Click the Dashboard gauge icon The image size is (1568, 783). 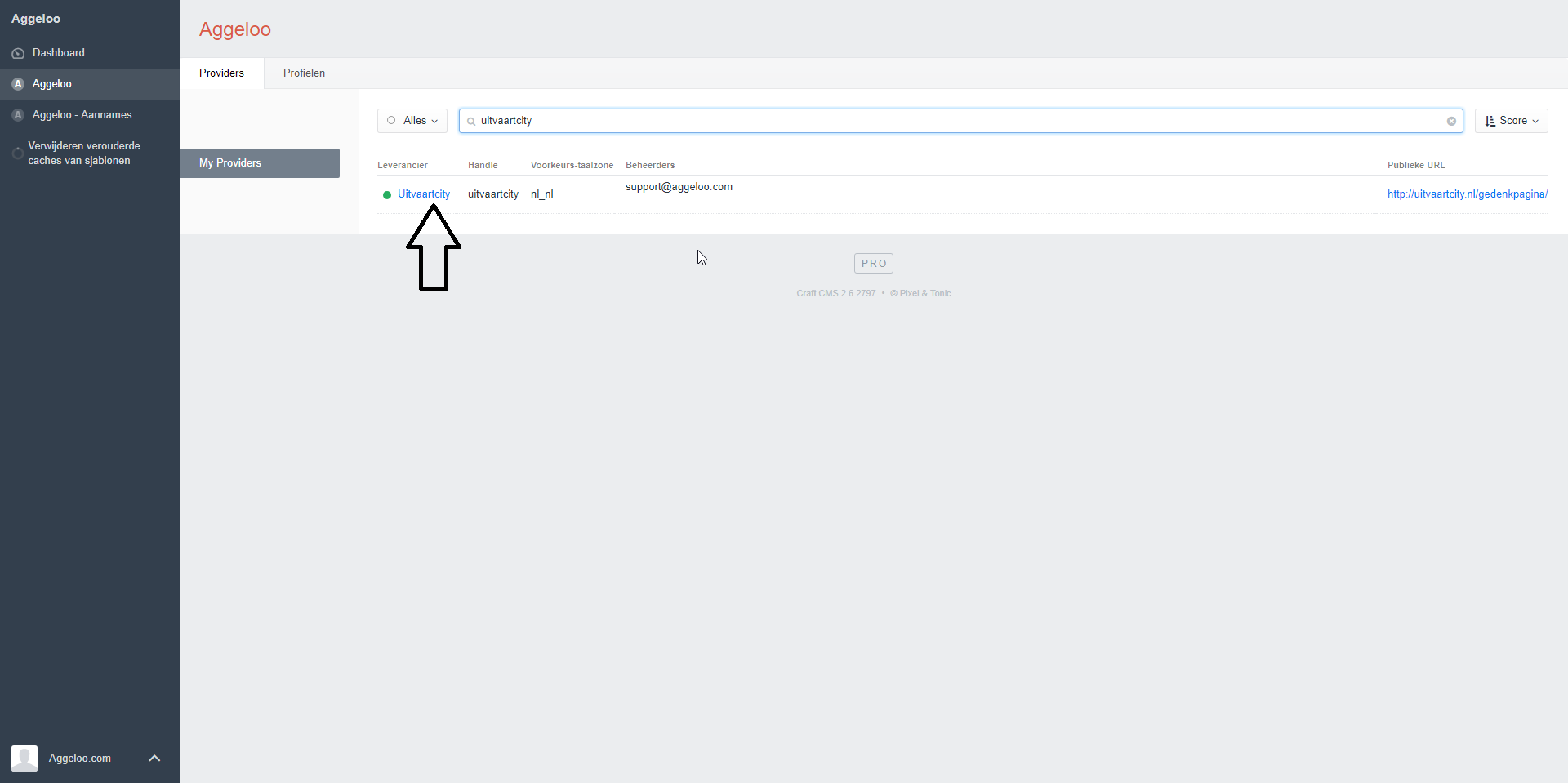pos(18,53)
